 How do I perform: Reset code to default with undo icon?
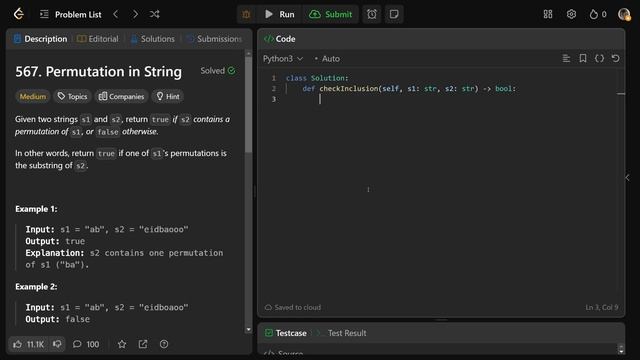click(616, 58)
